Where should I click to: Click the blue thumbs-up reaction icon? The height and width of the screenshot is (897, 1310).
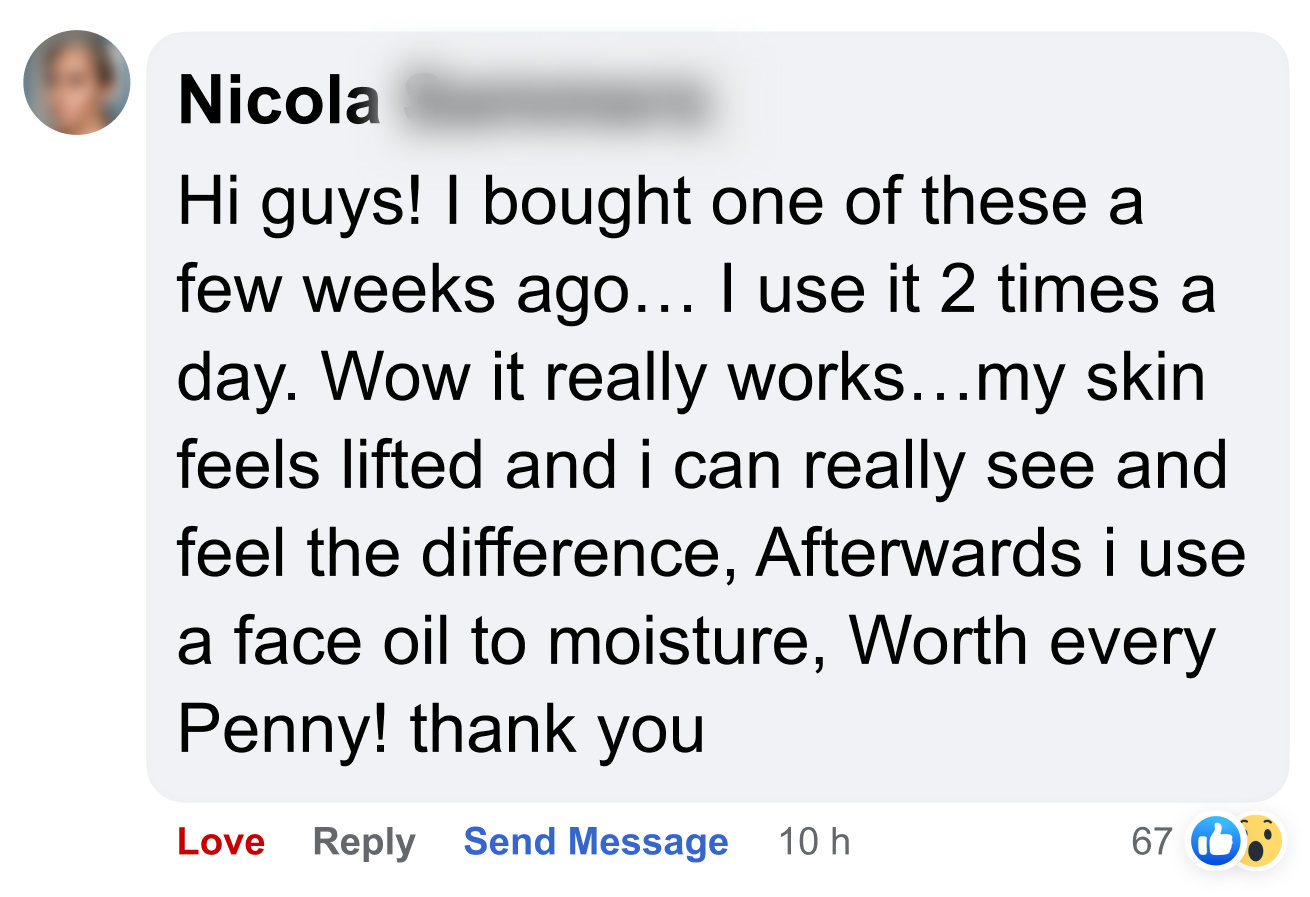pyautogui.click(x=1215, y=841)
